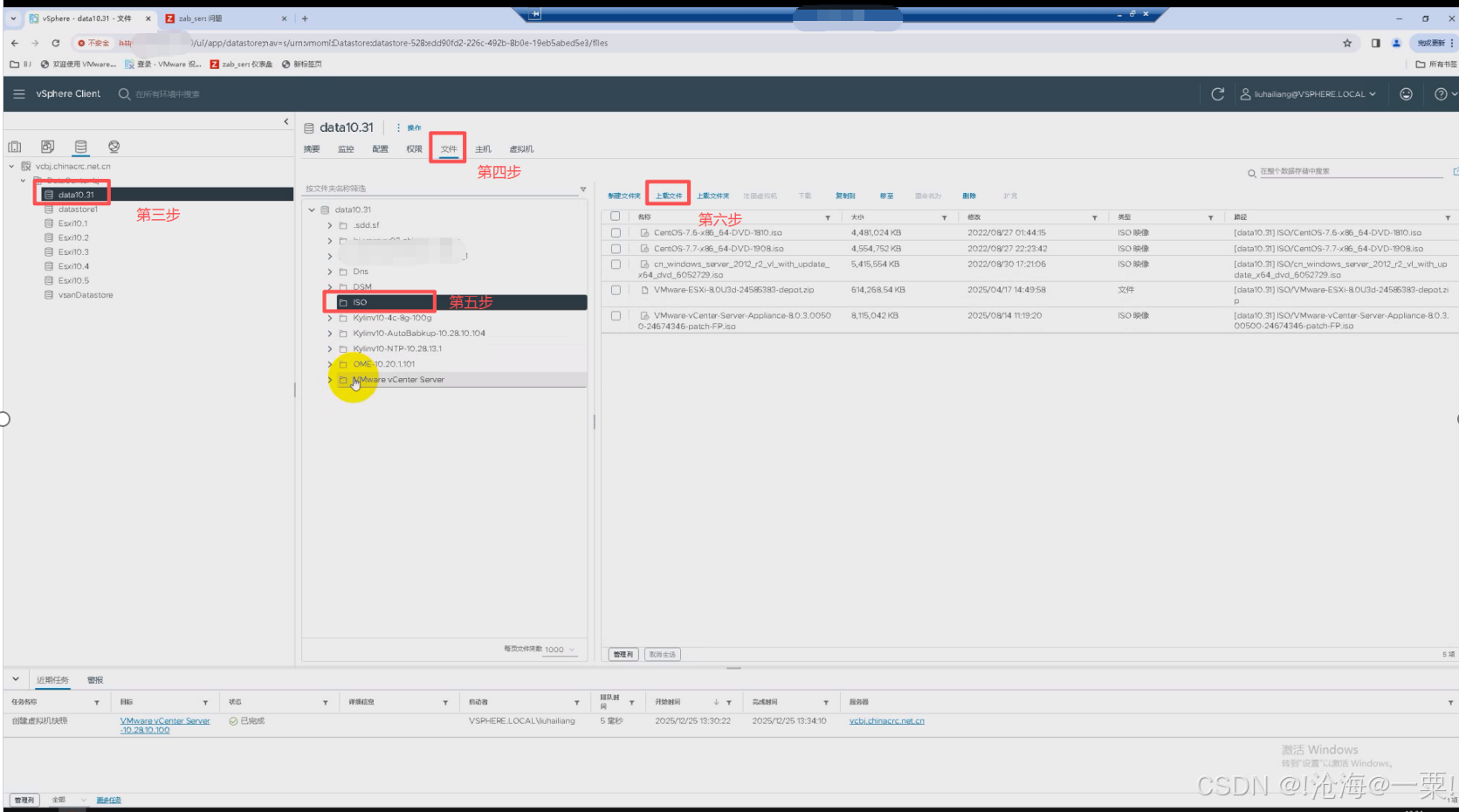Check the VMware-vCenter-Server-Appliance ISO row
This screenshot has width=1459, height=812.
tap(616, 316)
